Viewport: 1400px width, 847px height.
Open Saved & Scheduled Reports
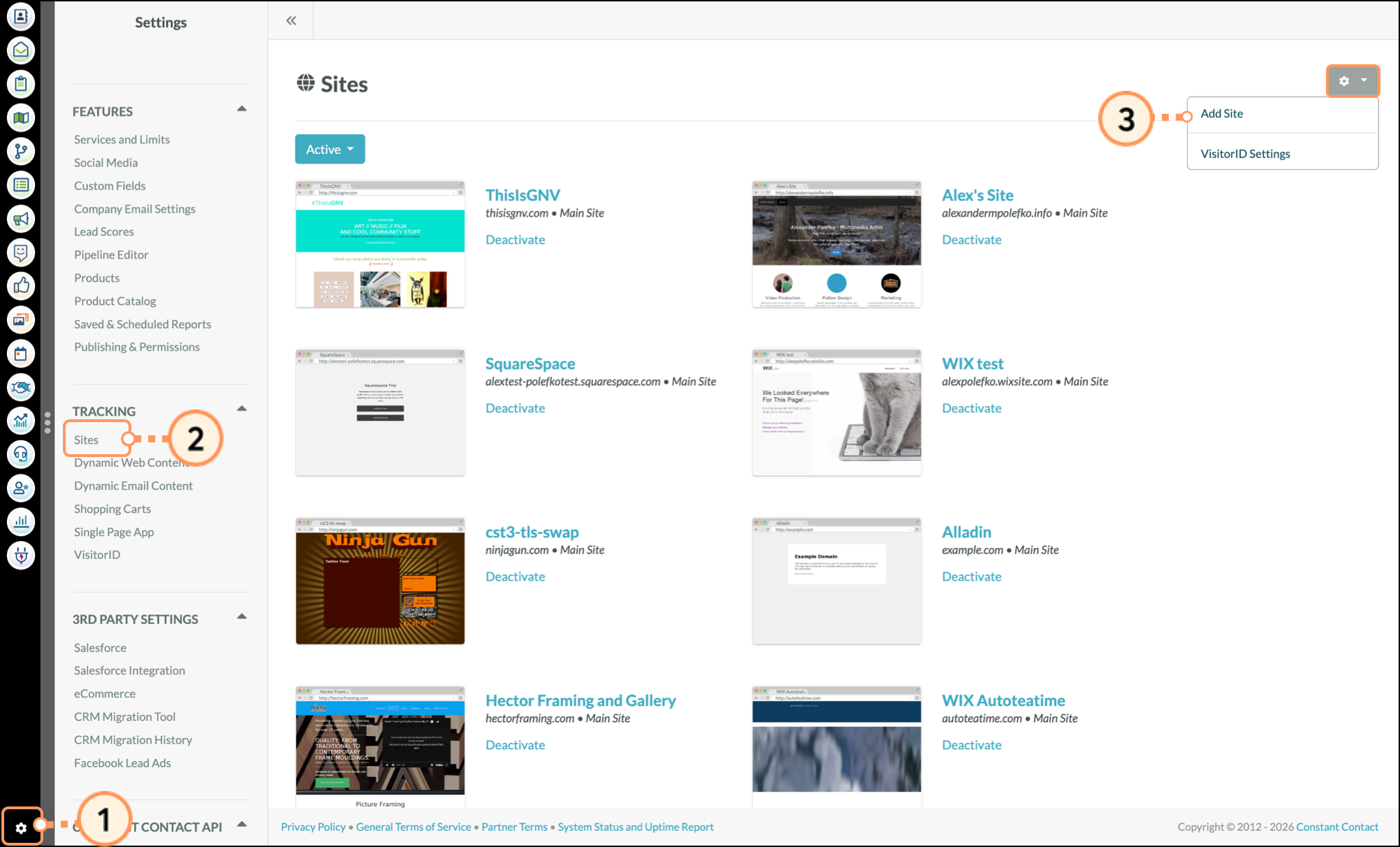pos(143,324)
